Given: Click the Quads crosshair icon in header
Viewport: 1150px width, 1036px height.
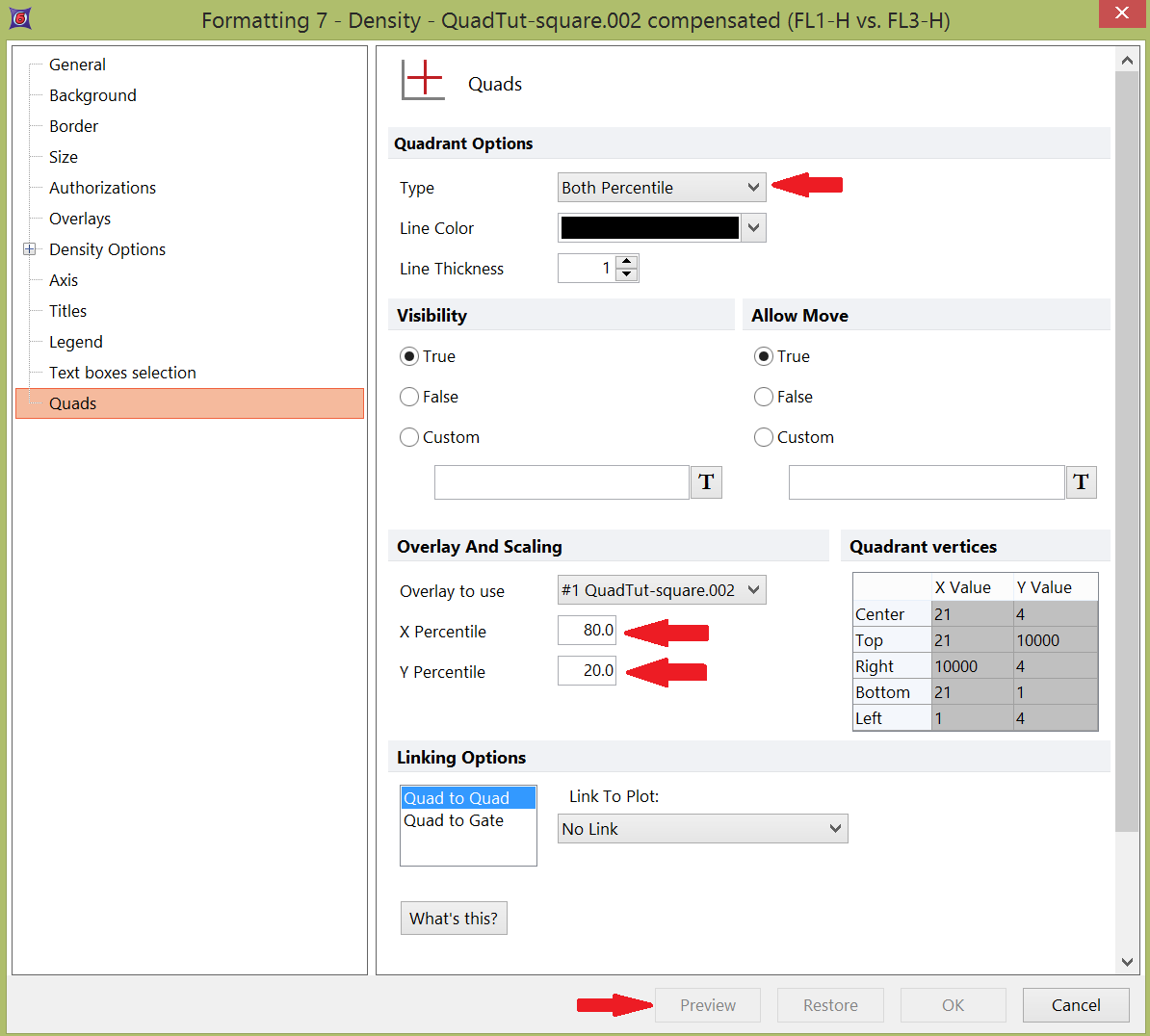Looking at the screenshot, I should pos(423,81).
